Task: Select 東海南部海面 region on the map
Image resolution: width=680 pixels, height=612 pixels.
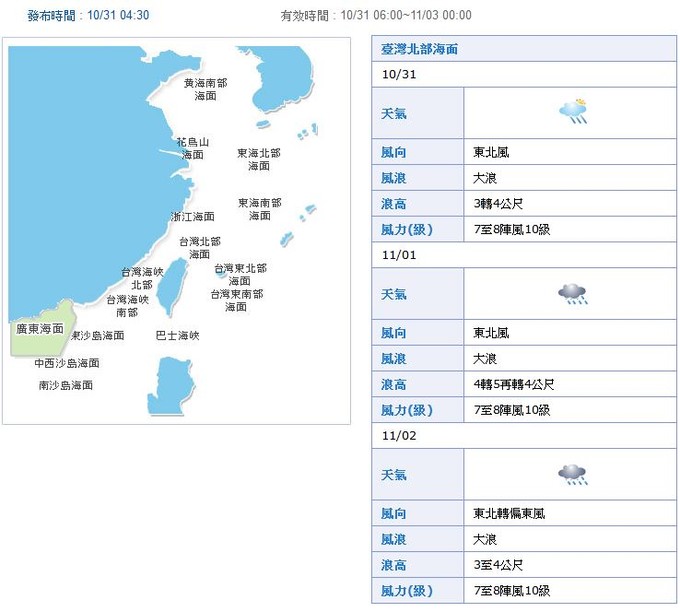Action: 260,209
